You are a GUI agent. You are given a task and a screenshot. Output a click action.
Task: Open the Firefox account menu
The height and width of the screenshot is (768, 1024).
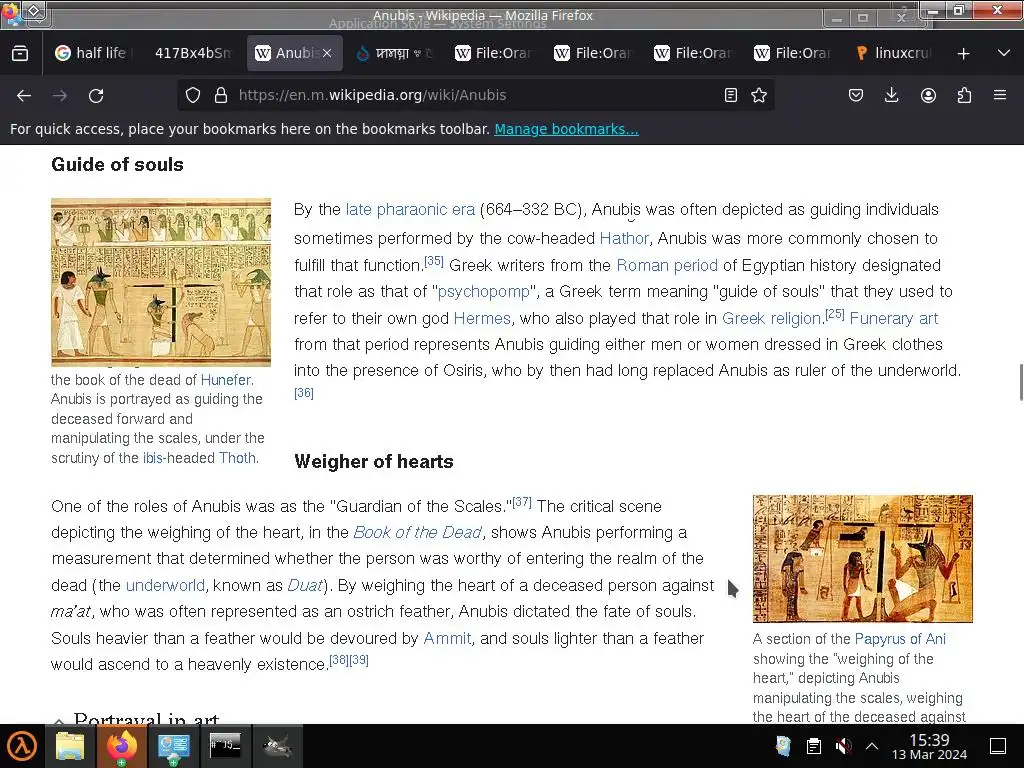pyautogui.click(x=928, y=95)
